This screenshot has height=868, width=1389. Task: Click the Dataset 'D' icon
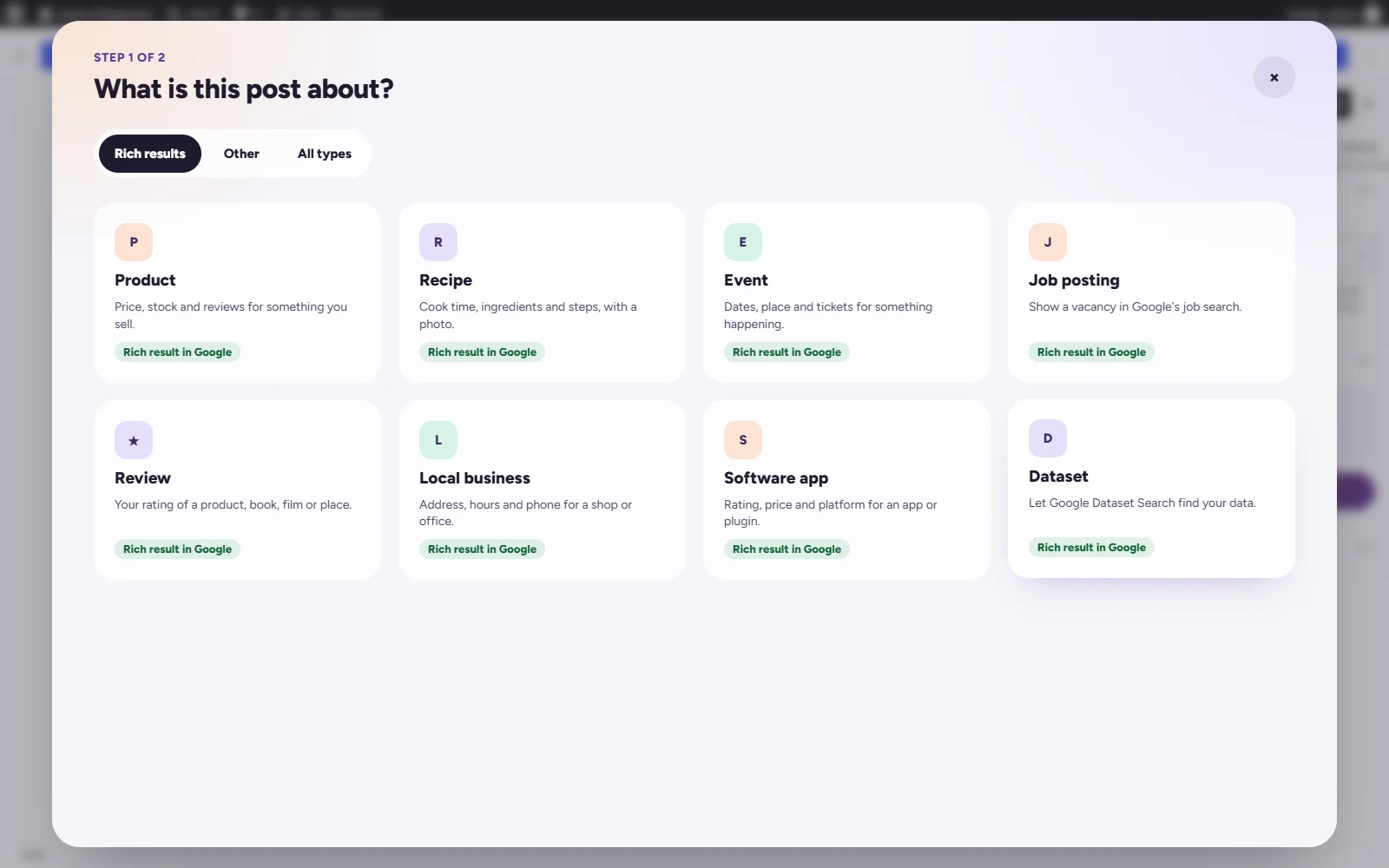[x=1048, y=438]
